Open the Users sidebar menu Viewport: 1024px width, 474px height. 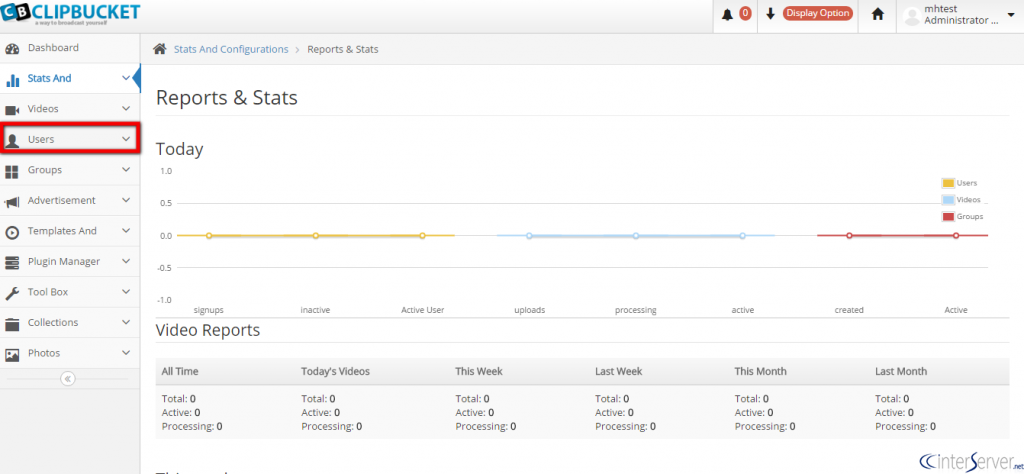70,139
